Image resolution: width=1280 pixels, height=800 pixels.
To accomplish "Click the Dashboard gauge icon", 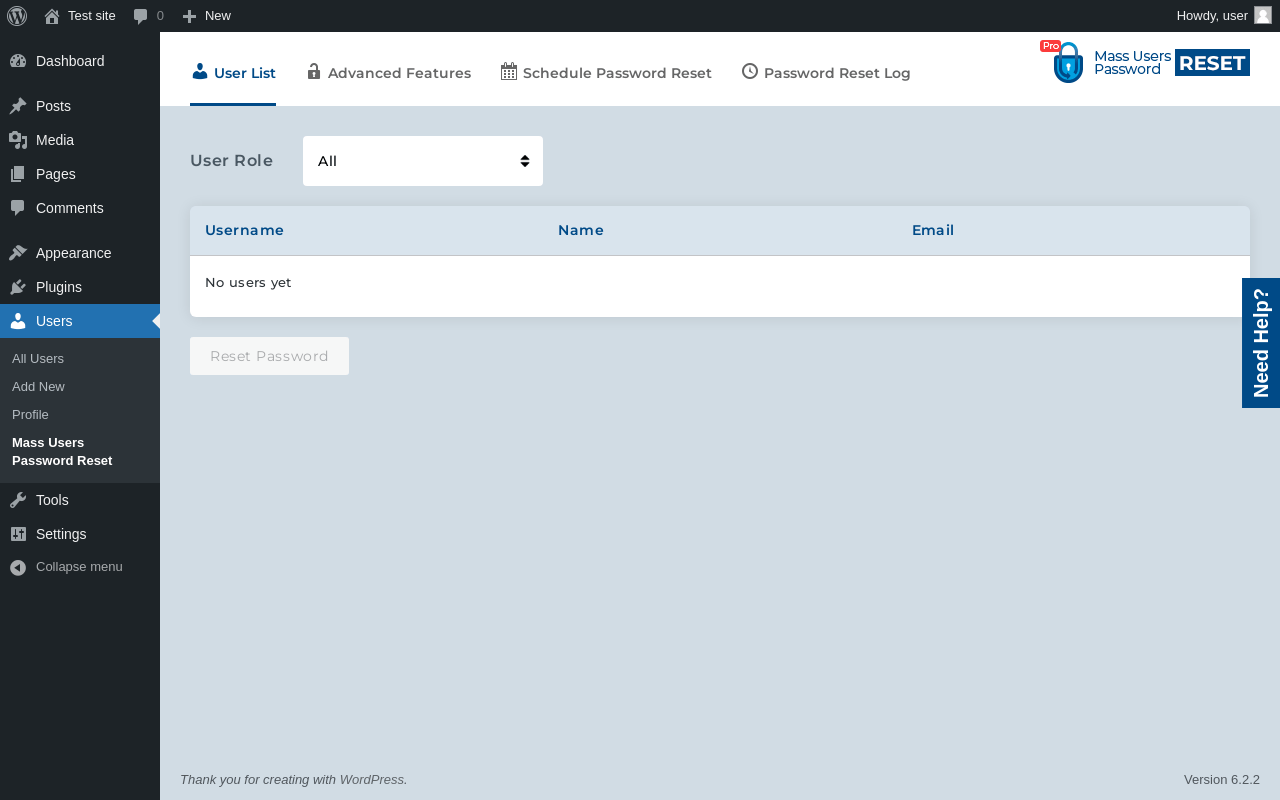I will [x=18, y=61].
